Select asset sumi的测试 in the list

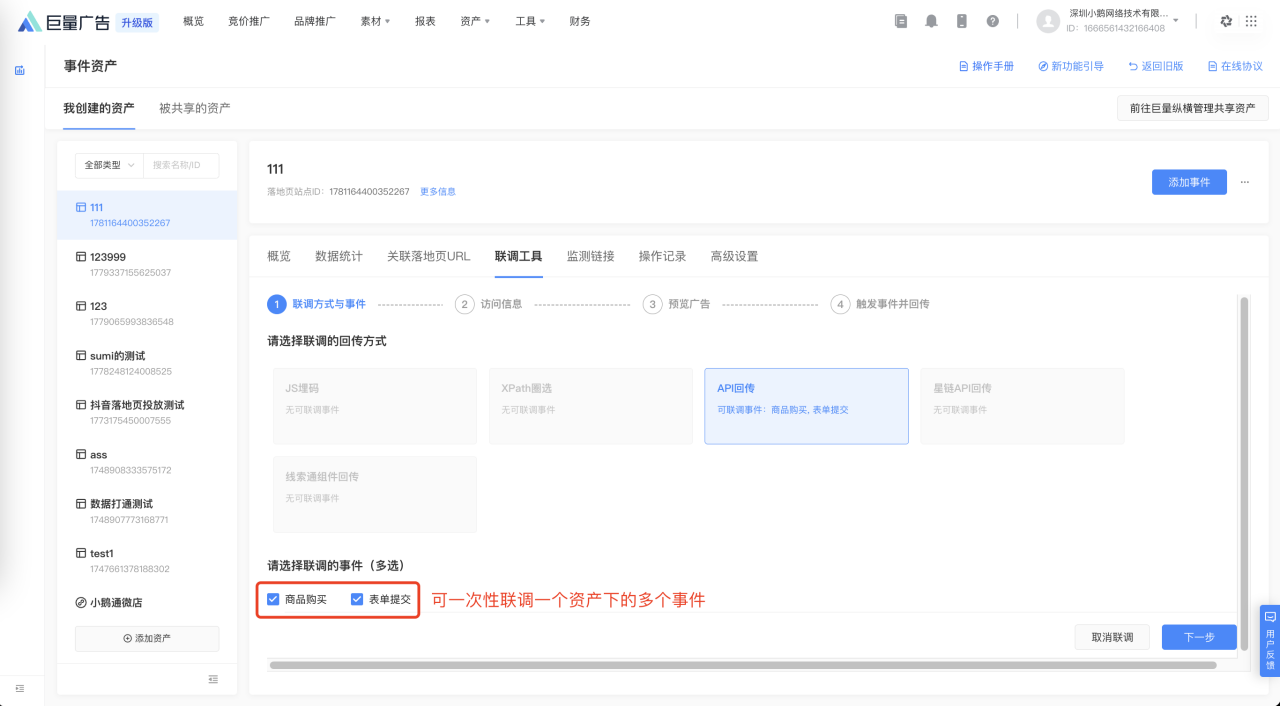click(147, 363)
